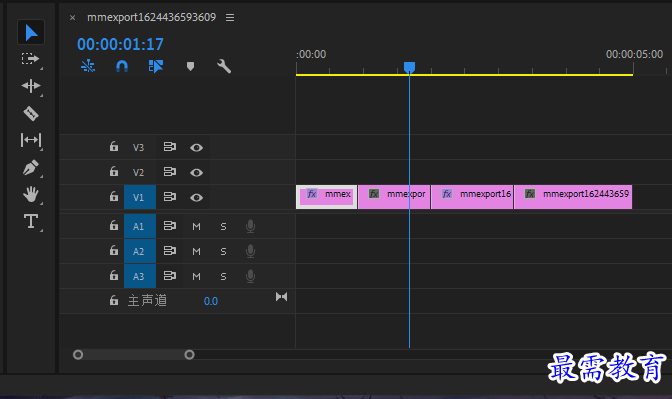Select the second clip labeled mmexpor
The width and height of the screenshot is (672, 399).
[394, 197]
